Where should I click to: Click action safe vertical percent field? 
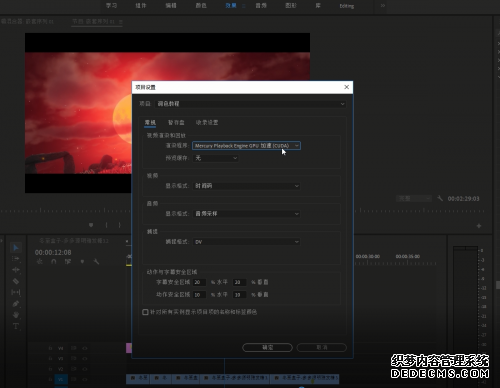pyautogui.click(x=239, y=295)
